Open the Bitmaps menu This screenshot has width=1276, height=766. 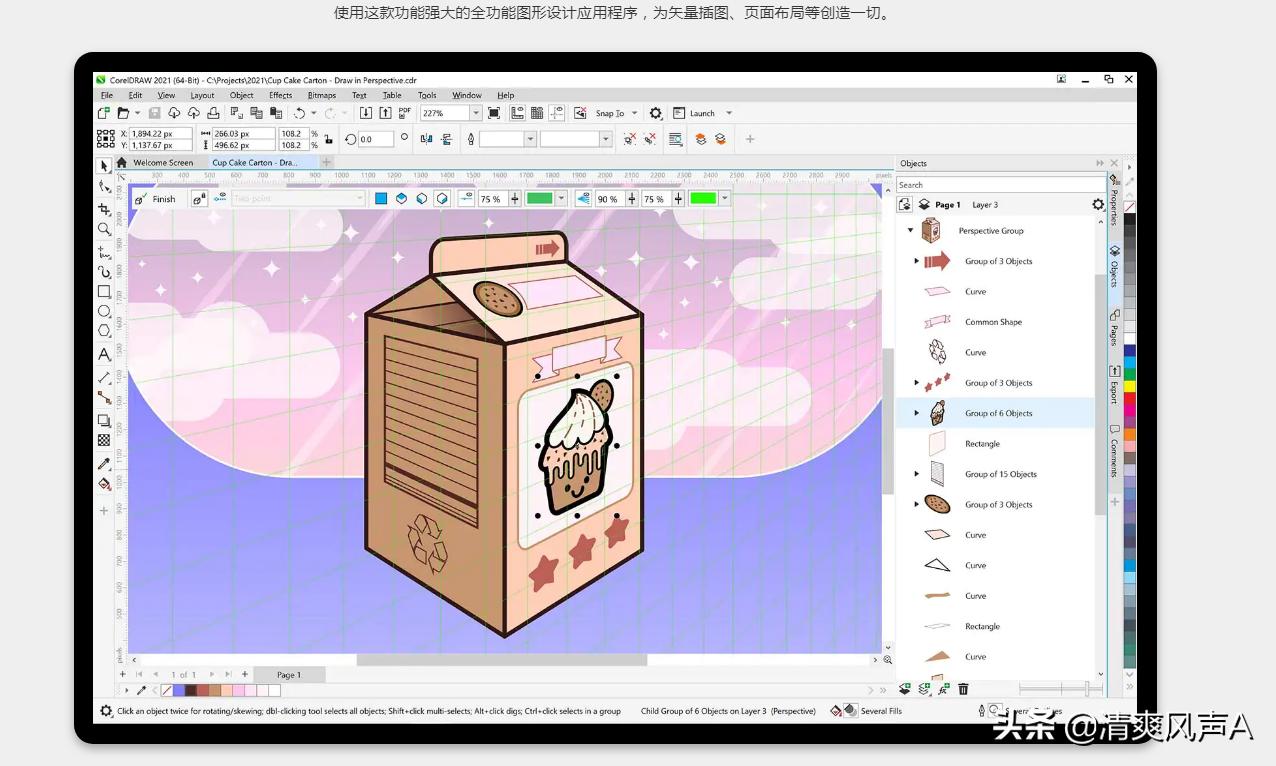pyautogui.click(x=320, y=95)
